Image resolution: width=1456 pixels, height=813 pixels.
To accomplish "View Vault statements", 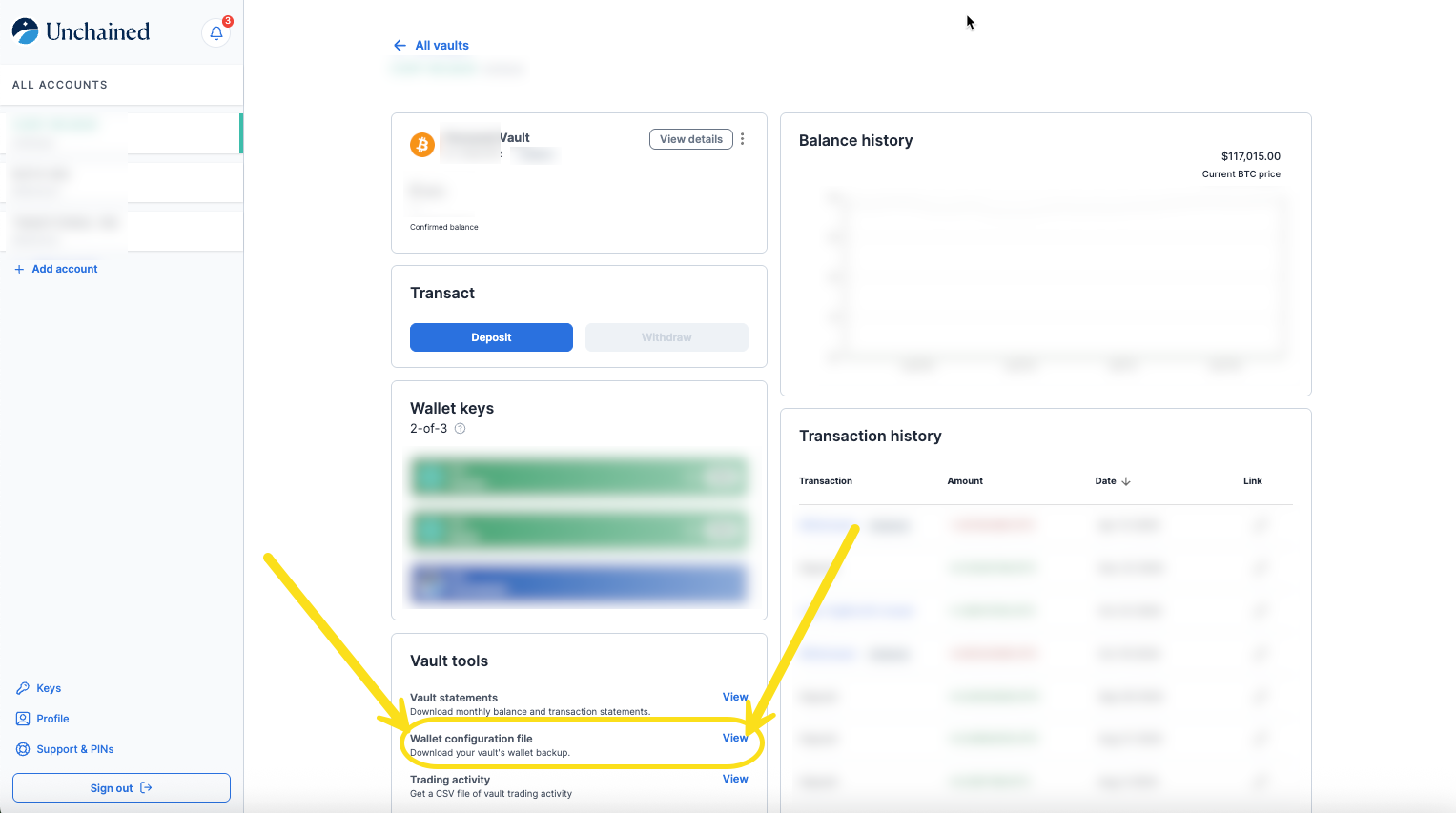I will (734, 697).
